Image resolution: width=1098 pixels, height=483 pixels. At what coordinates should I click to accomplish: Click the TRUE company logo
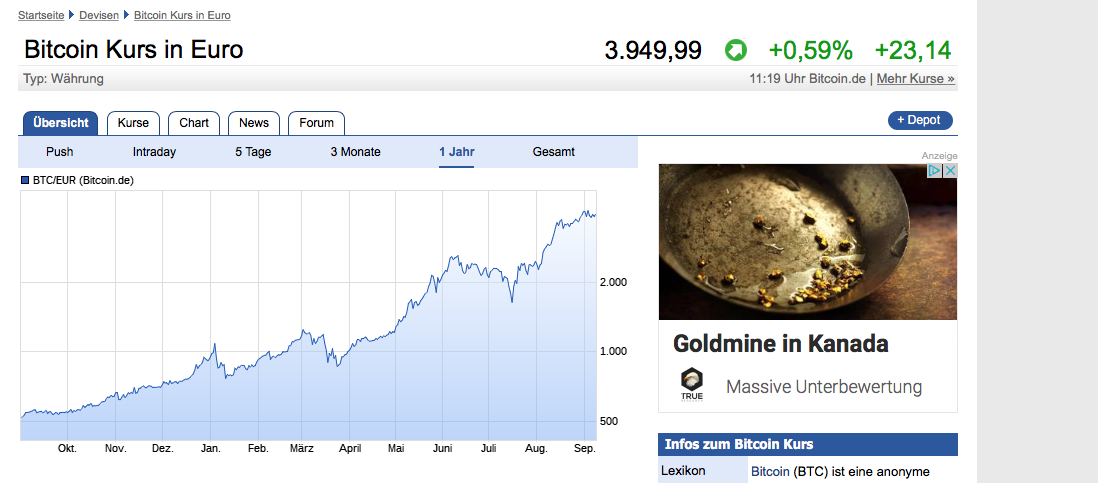tap(692, 384)
